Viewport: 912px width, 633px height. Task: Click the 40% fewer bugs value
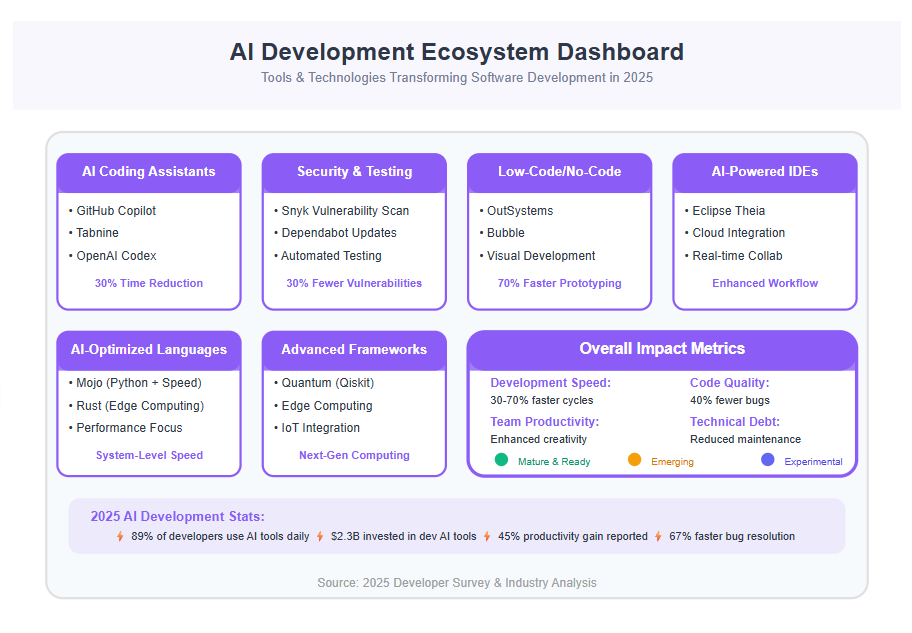[729, 400]
